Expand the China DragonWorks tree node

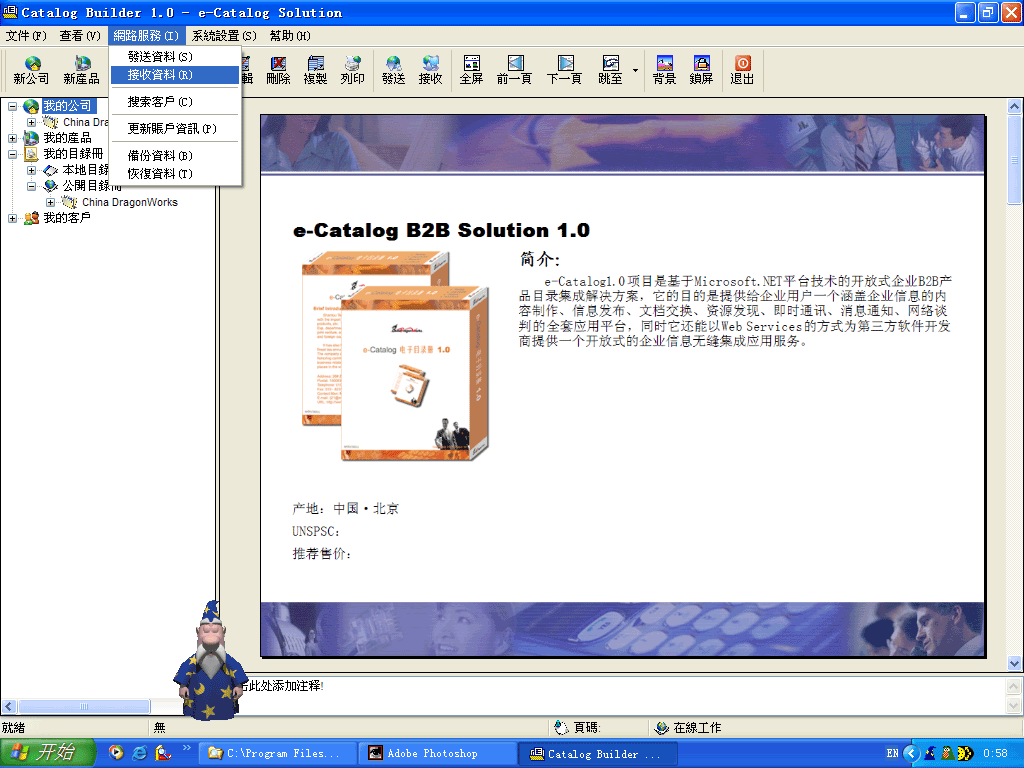pos(50,202)
